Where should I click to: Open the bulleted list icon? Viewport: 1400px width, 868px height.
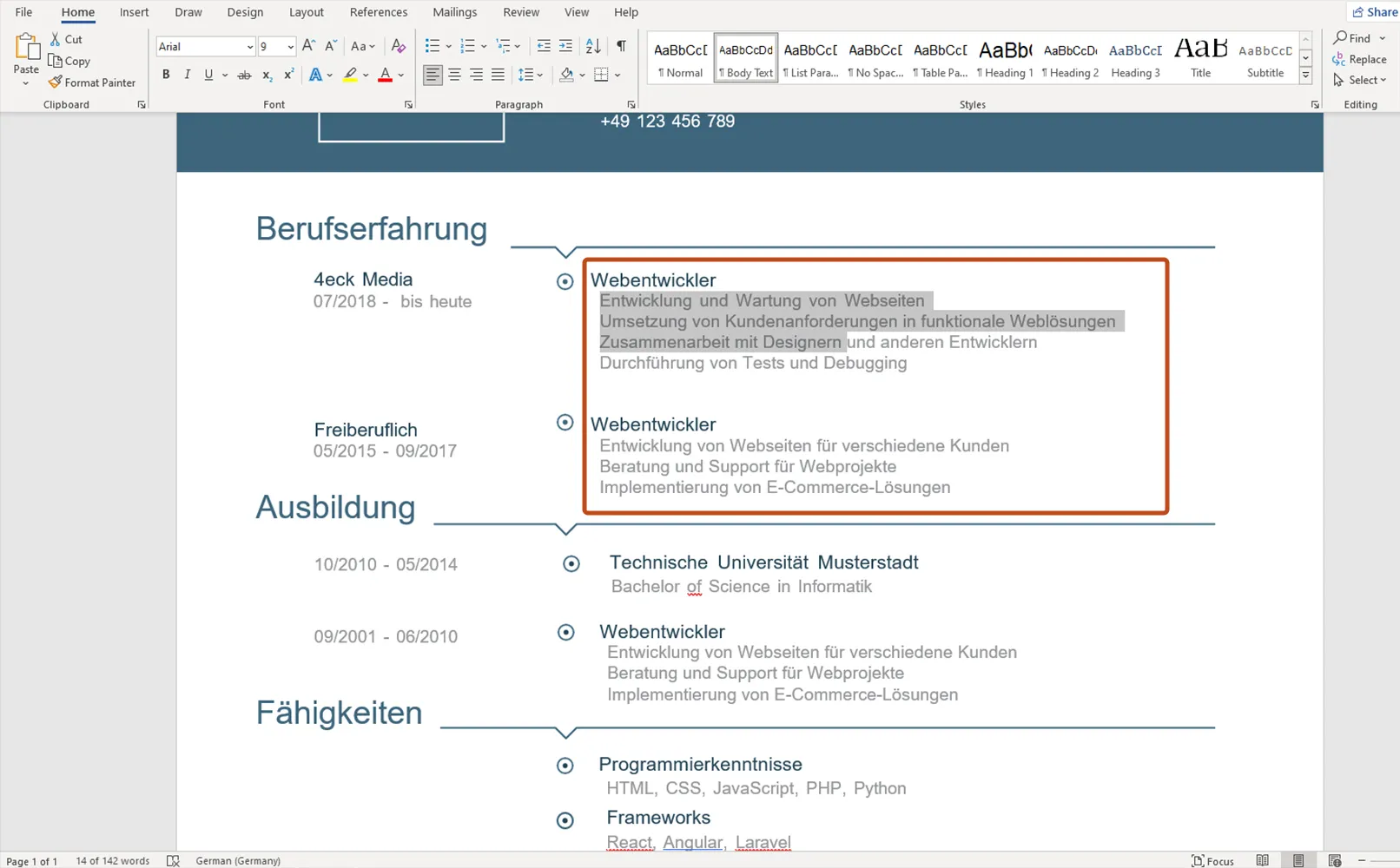click(433, 46)
